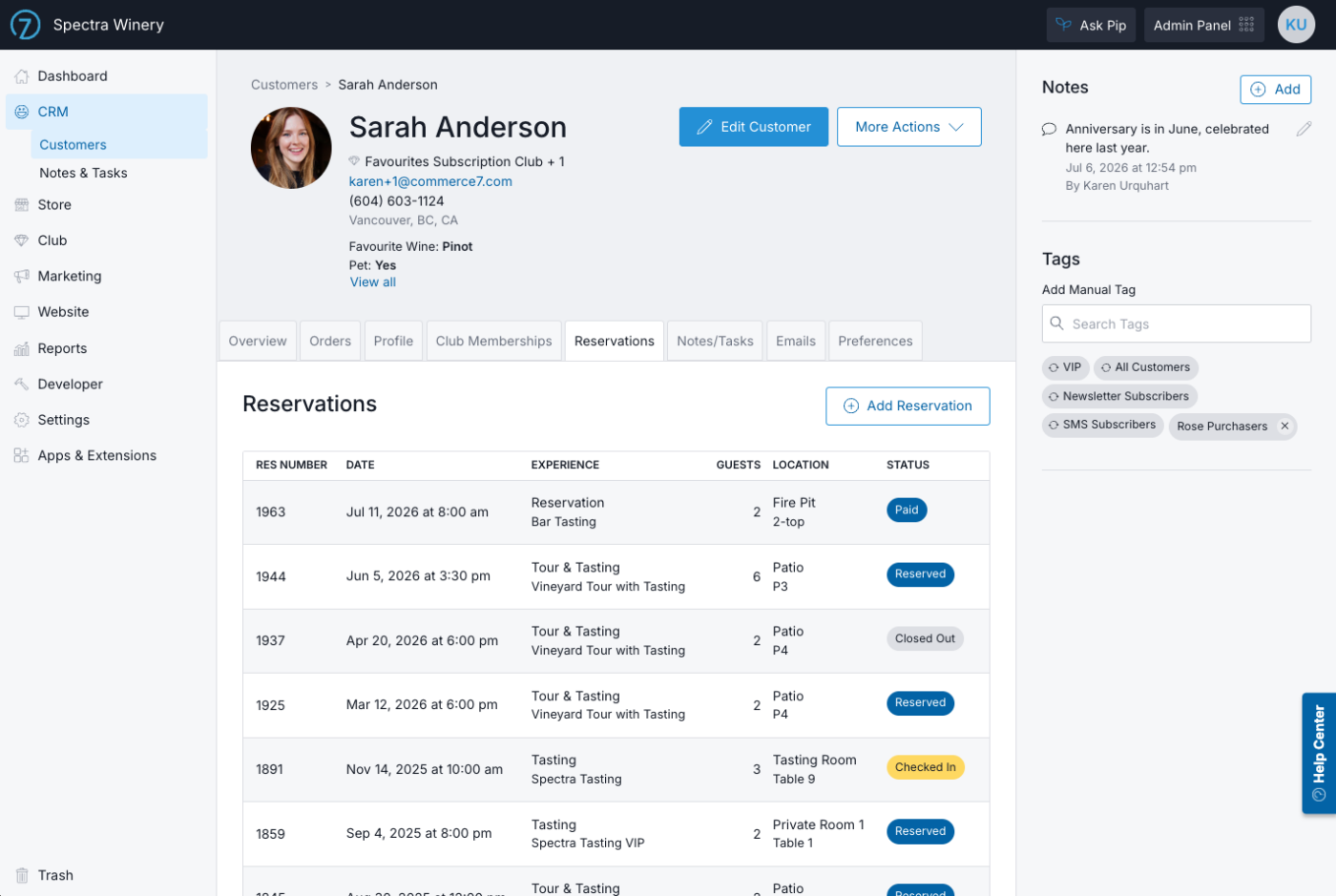Edit the anniversary note with pencil icon

tap(1304, 129)
